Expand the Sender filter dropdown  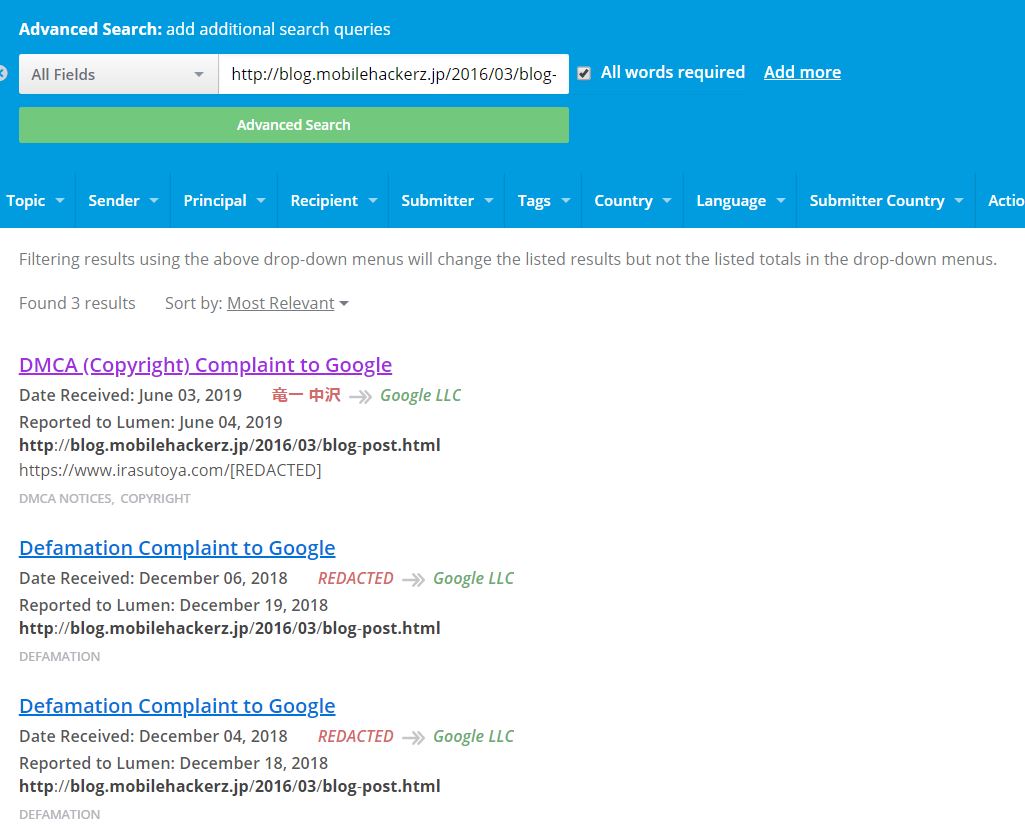coord(123,201)
